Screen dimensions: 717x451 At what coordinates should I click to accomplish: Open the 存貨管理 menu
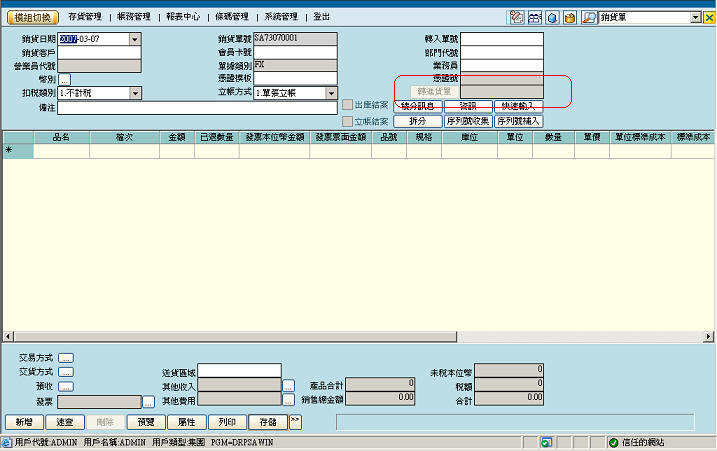[x=85, y=17]
